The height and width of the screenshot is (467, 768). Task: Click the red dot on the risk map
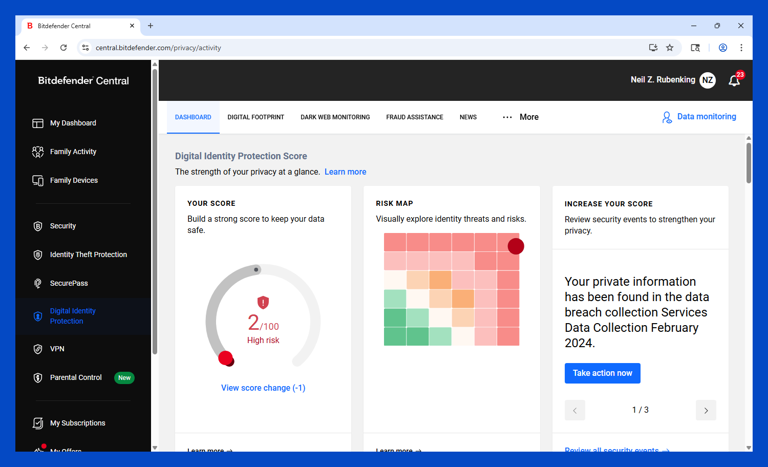point(515,246)
